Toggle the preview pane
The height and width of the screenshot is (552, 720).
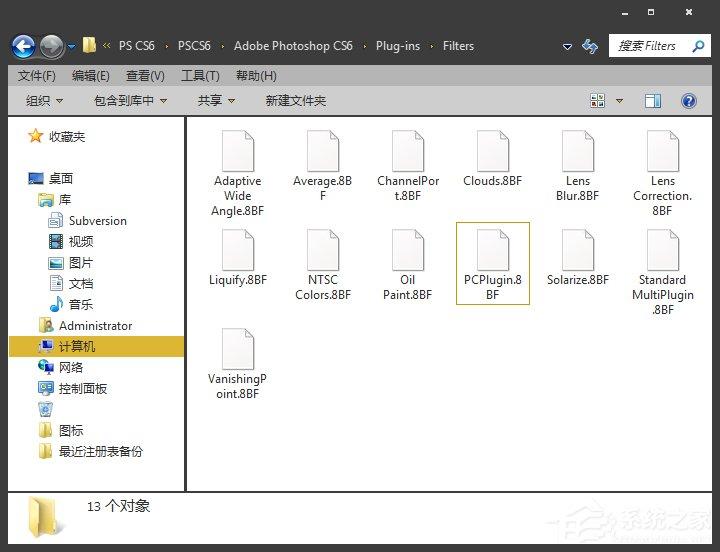tap(652, 101)
